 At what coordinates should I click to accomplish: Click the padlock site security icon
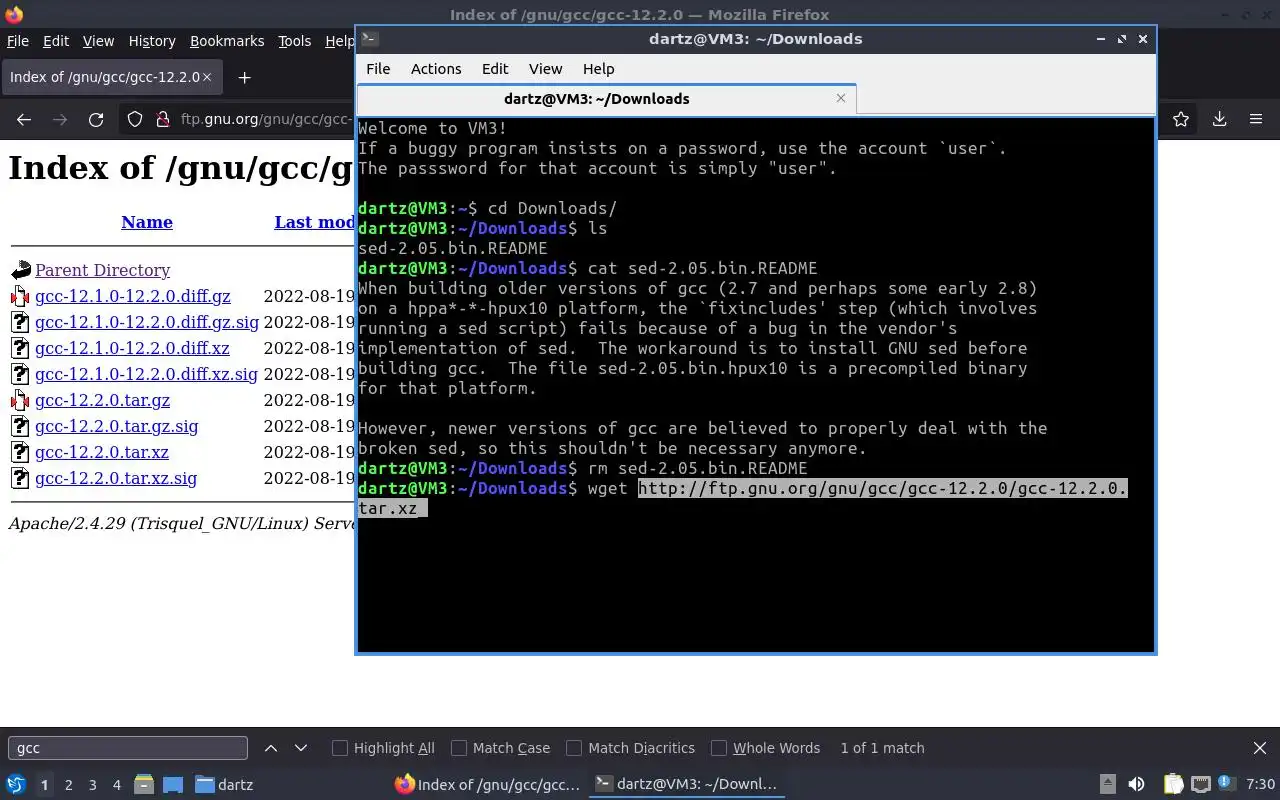163,120
